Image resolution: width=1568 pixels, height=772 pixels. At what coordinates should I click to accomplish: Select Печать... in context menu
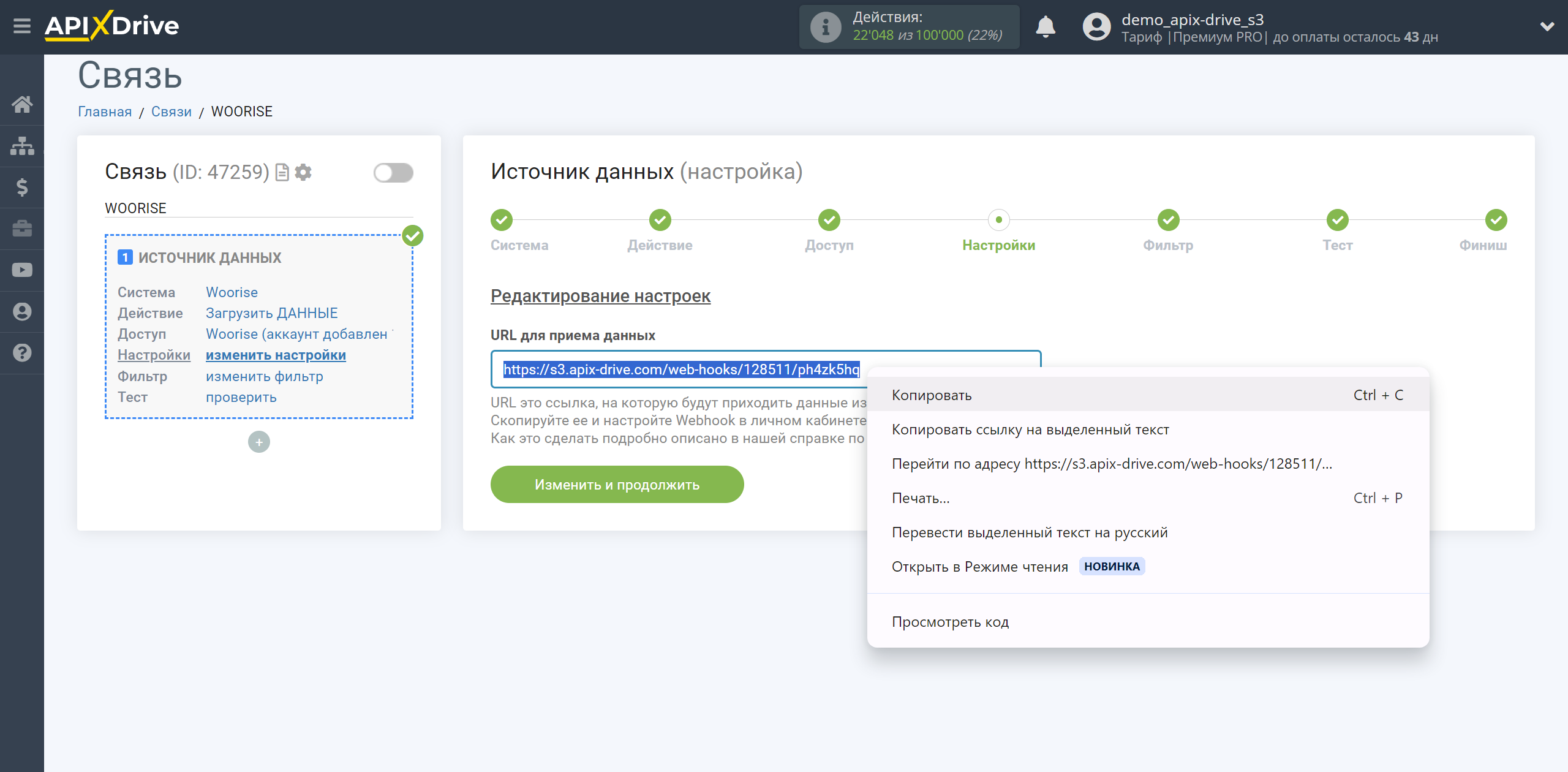(1148, 498)
